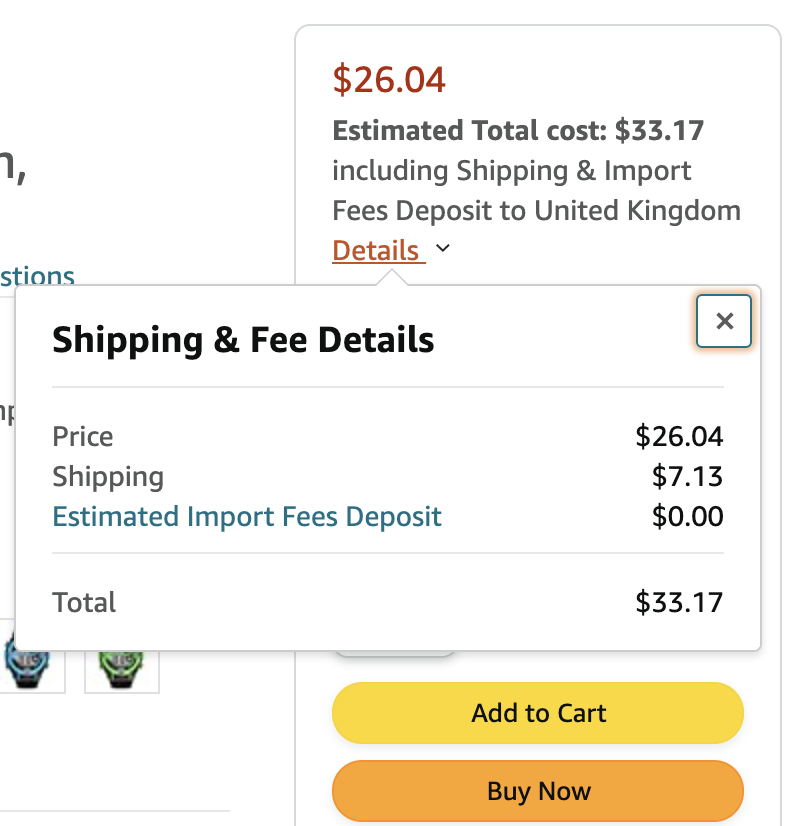The width and height of the screenshot is (786, 826).
Task: Click the Price label in popover
Action: click(83, 437)
